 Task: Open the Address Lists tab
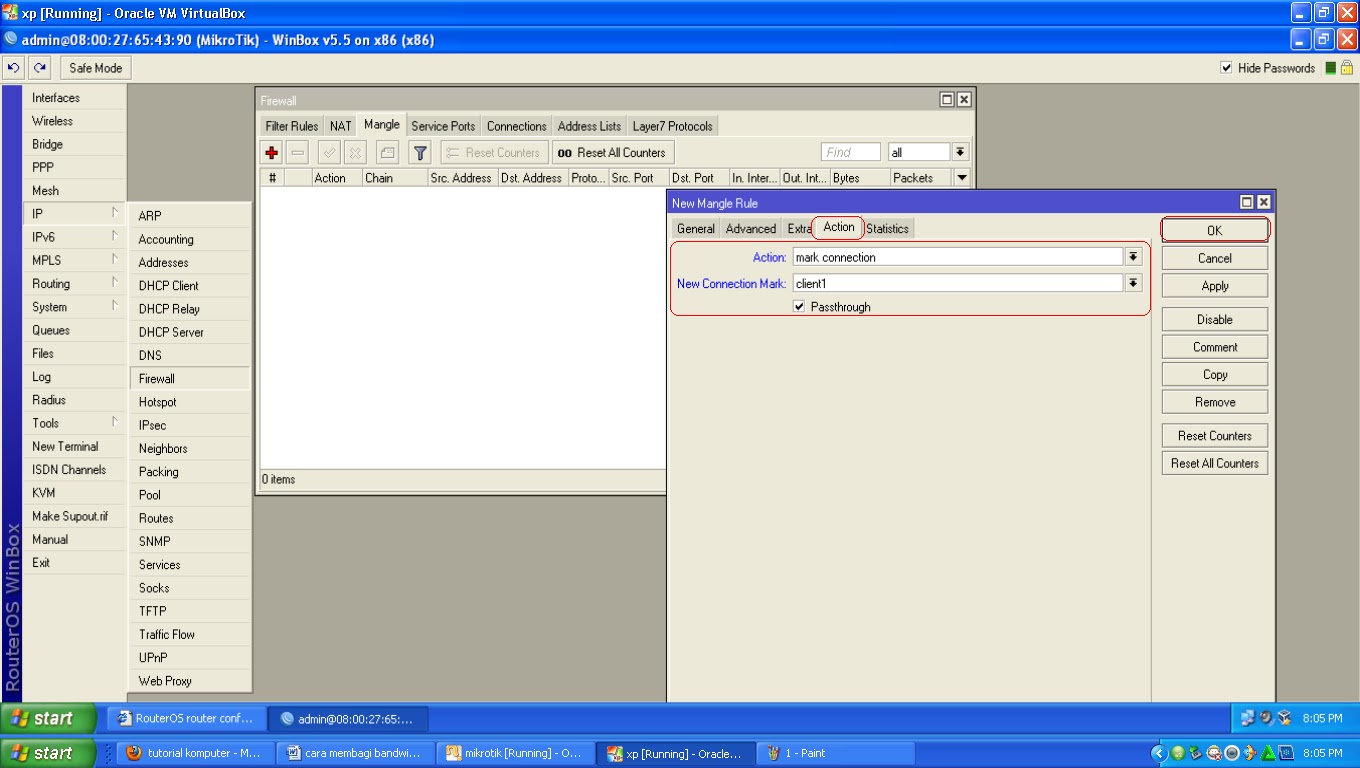click(x=589, y=126)
